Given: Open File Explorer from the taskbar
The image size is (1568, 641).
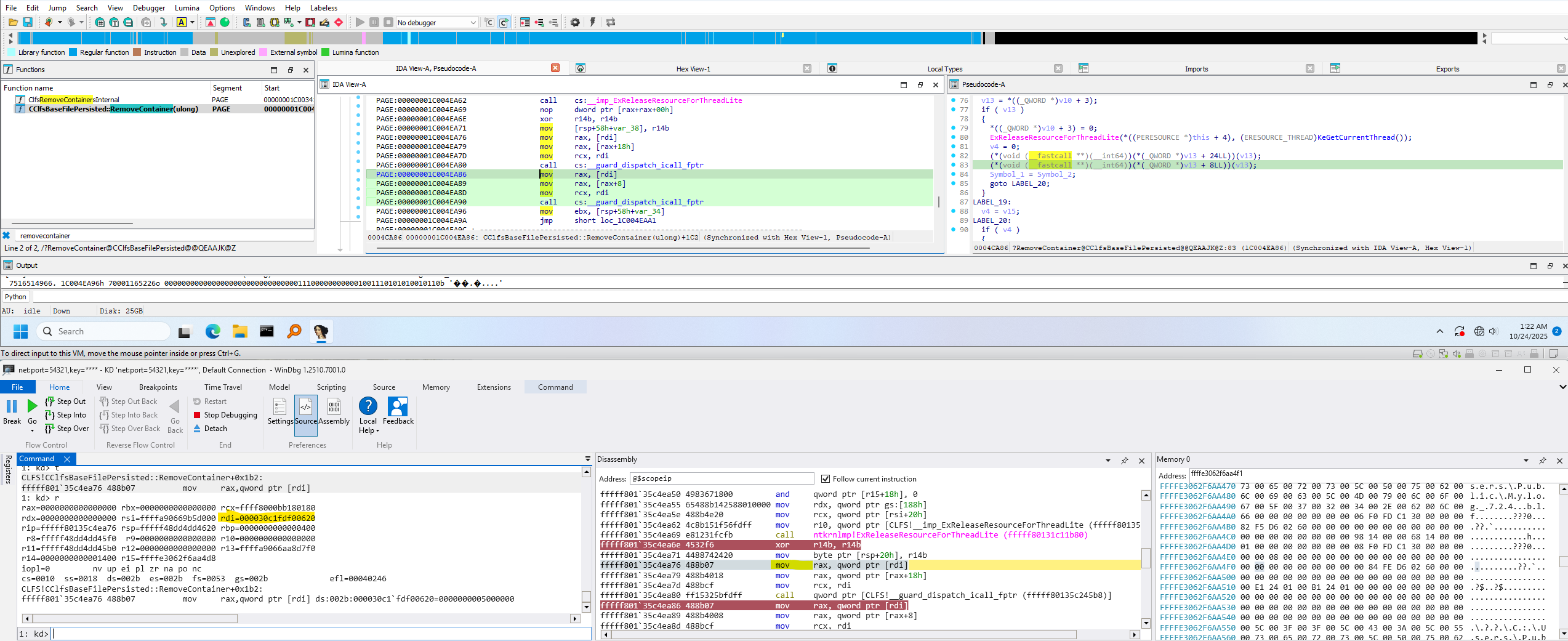Looking at the screenshot, I should 240,331.
